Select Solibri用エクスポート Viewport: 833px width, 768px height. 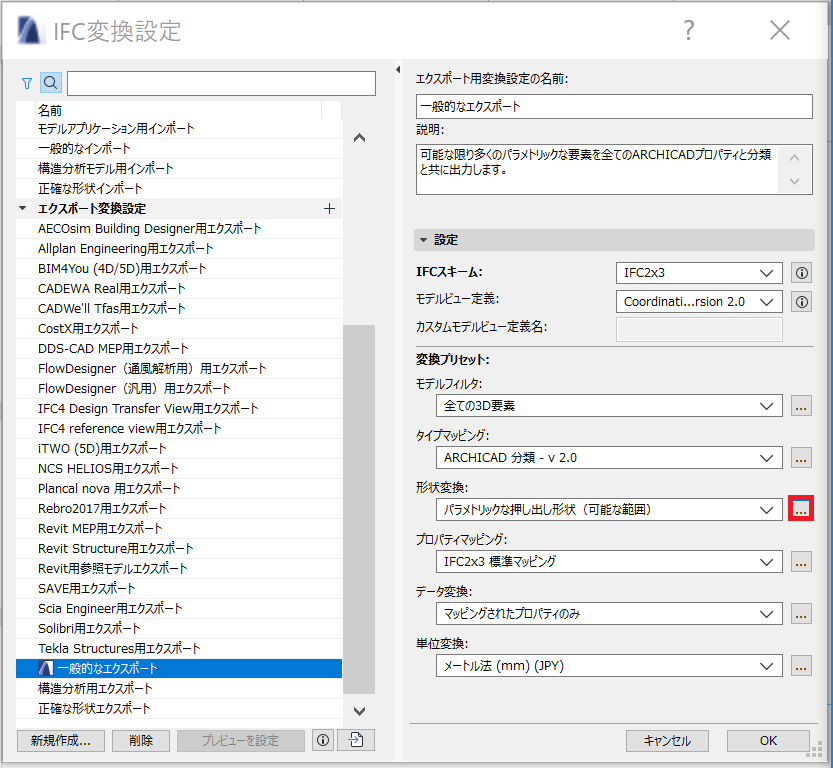[x=179, y=629]
